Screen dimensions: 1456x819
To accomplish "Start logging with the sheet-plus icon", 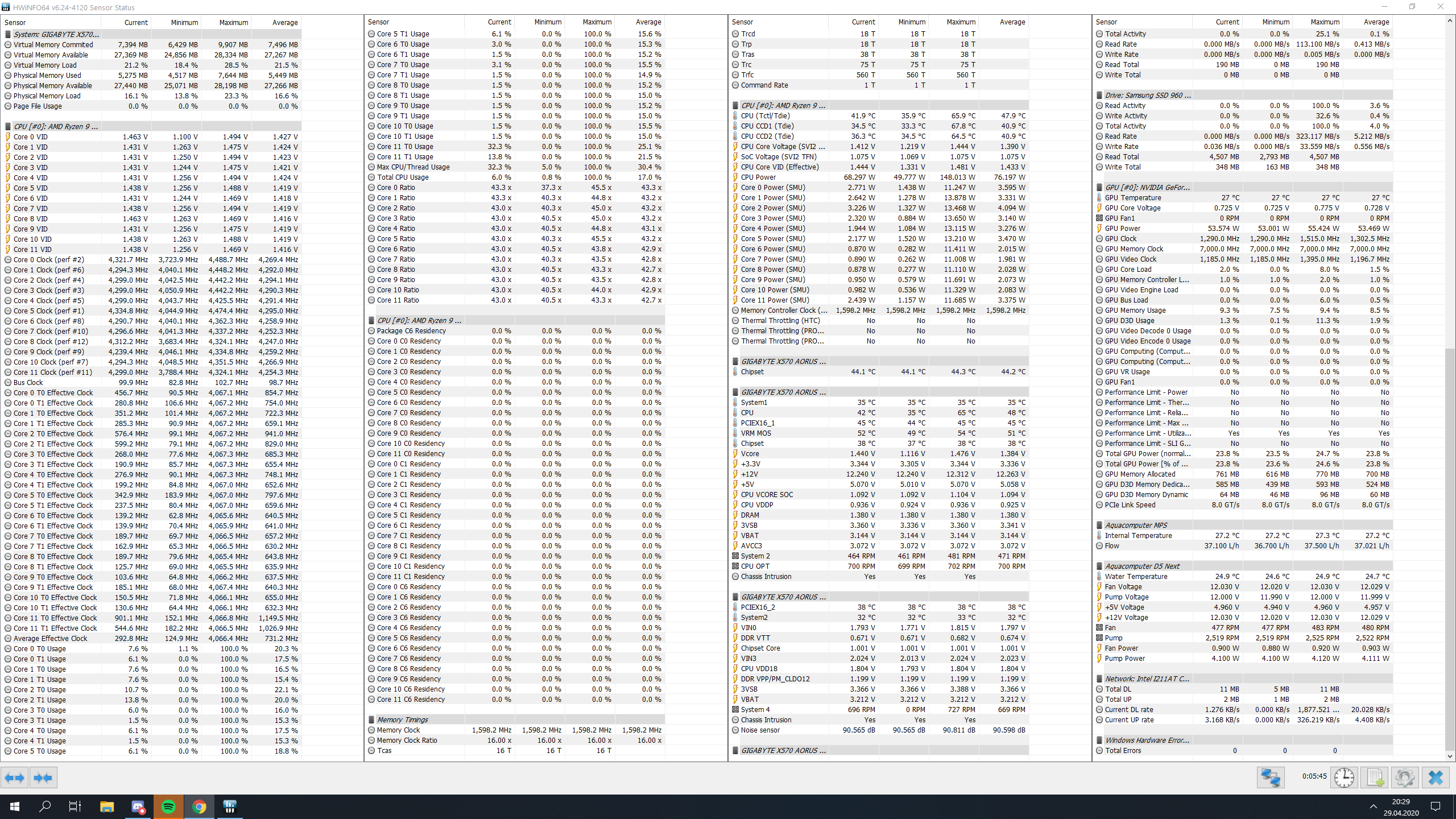I will 1375,777.
